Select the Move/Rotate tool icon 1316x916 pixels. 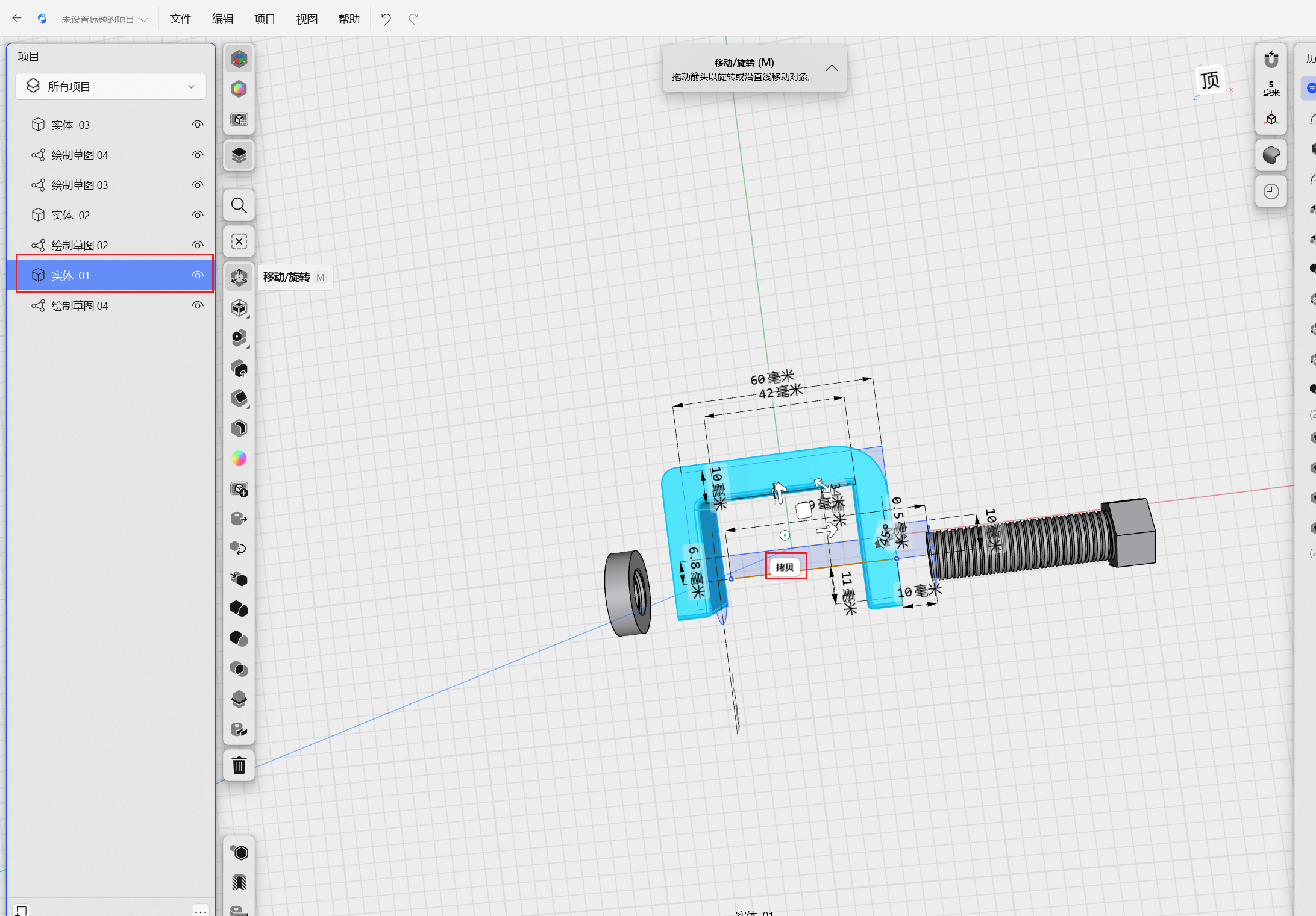pyautogui.click(x=239, y=277)
